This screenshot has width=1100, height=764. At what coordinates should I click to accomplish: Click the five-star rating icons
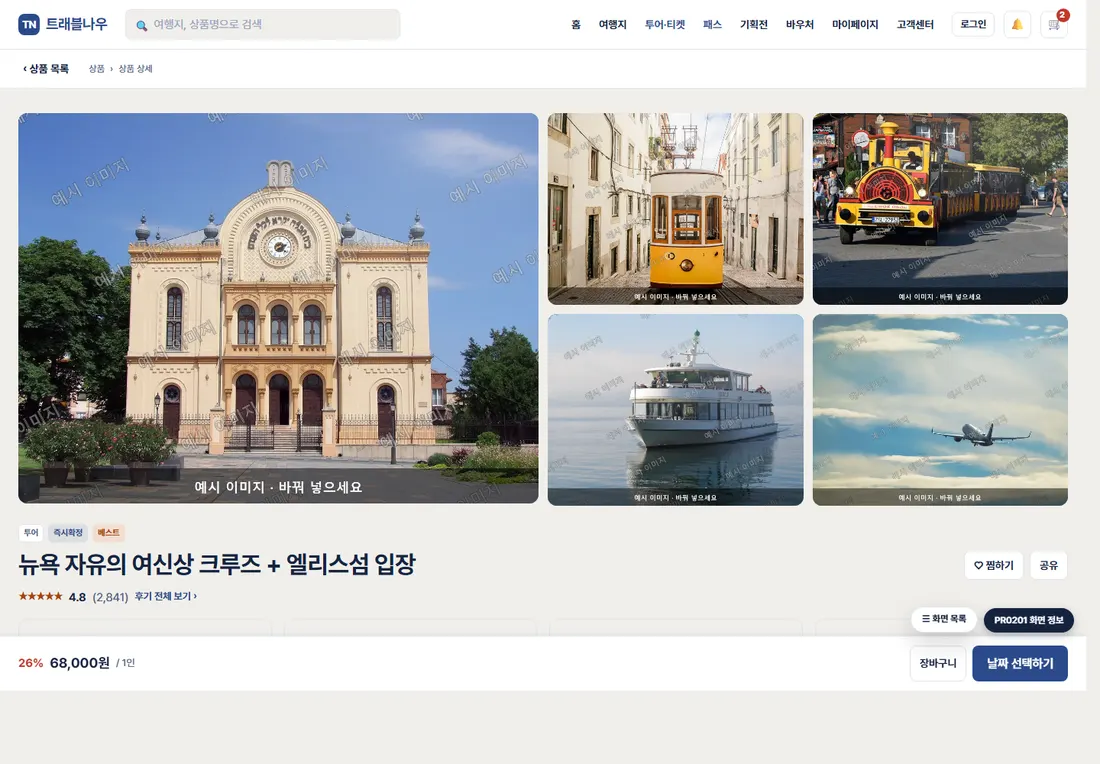[x=41, y=596]
